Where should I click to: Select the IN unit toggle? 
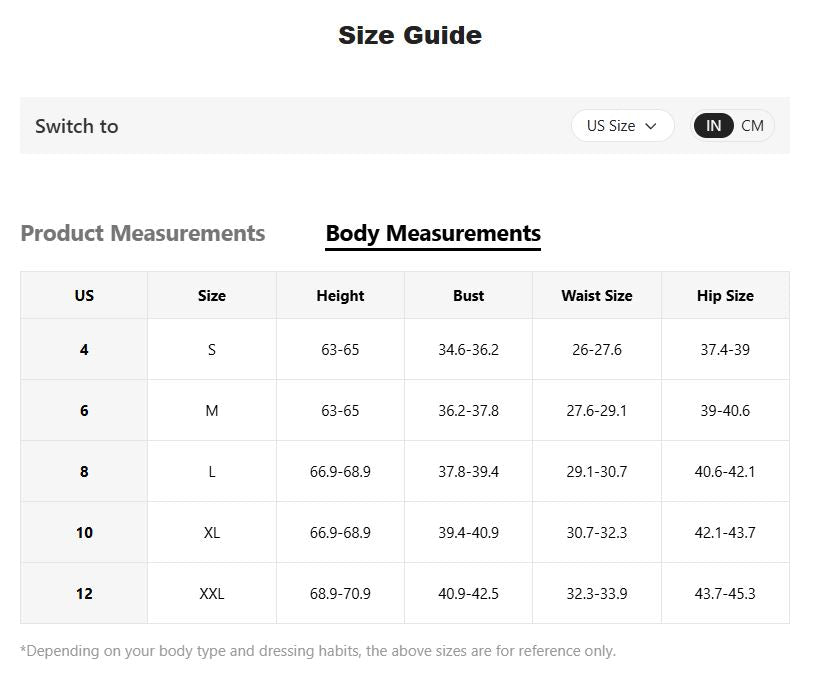[713, 126]
